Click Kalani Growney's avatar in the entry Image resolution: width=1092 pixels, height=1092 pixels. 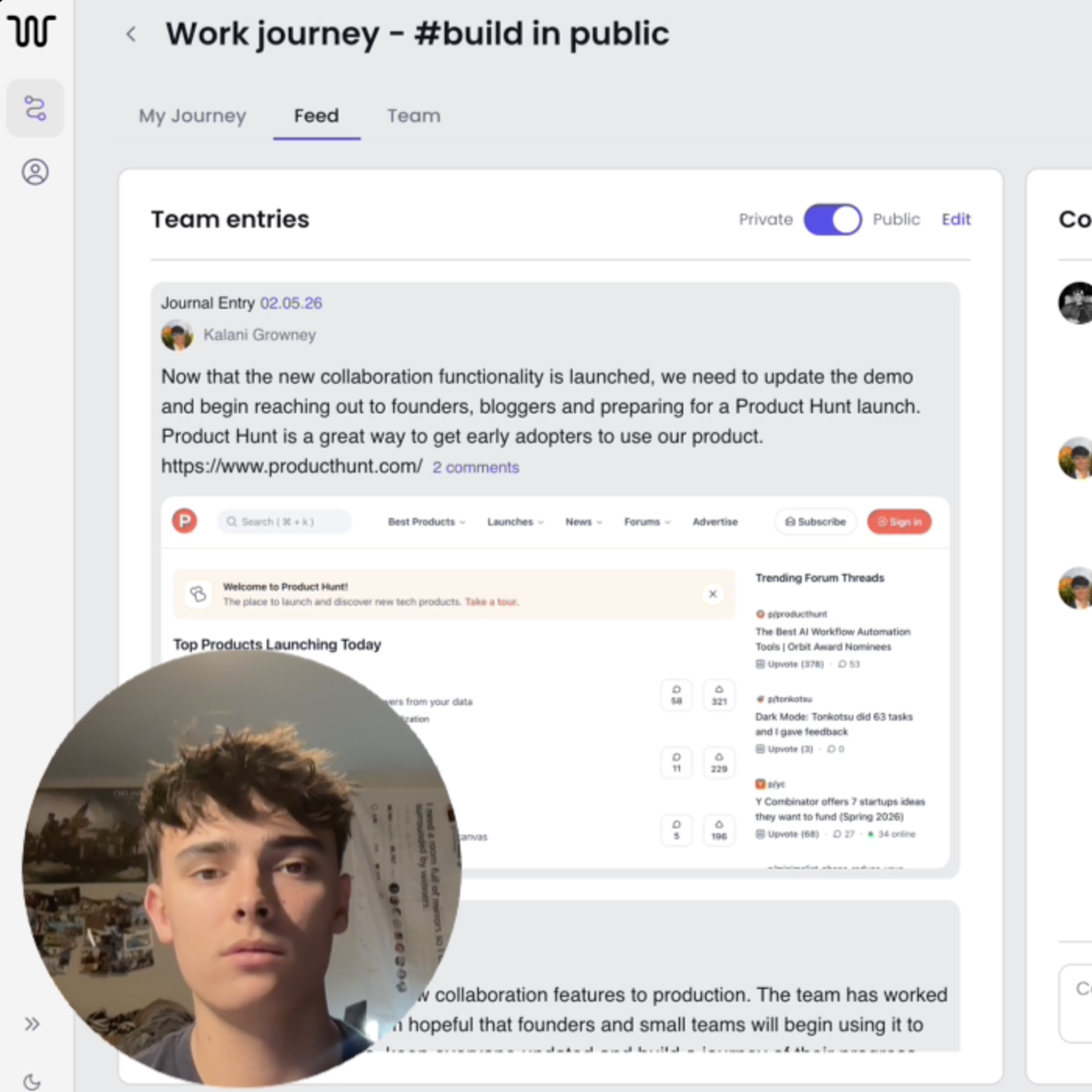177,335
